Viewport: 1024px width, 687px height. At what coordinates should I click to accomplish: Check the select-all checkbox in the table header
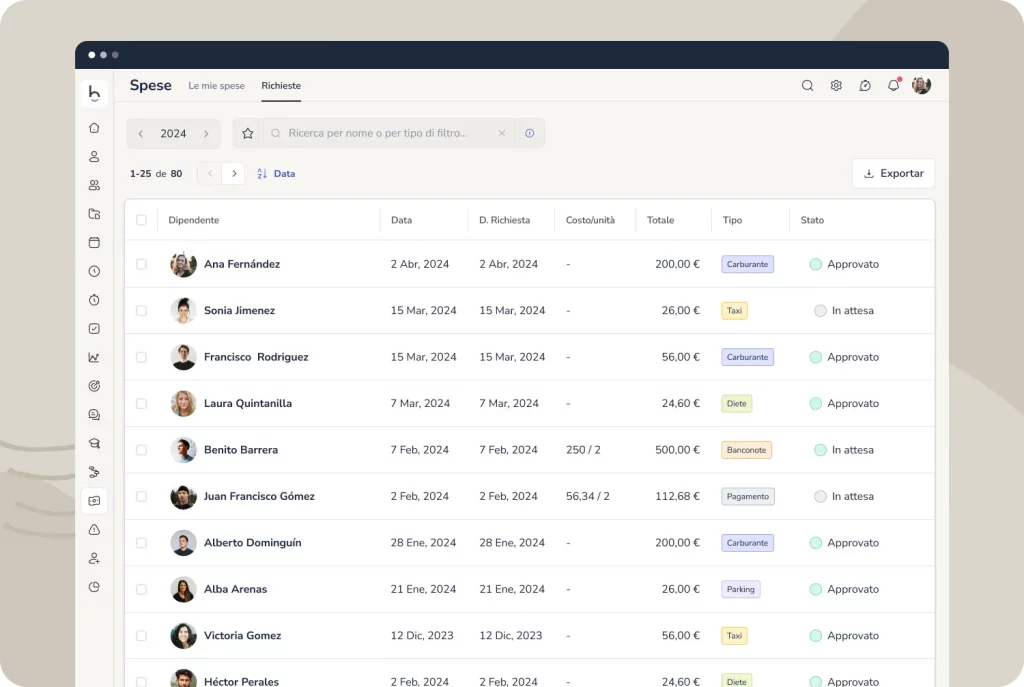tap(141, 220)
